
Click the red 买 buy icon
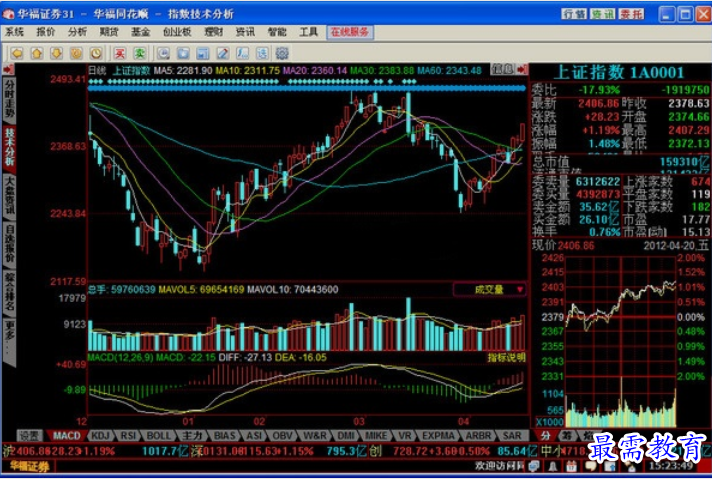(x=120, y=54)
